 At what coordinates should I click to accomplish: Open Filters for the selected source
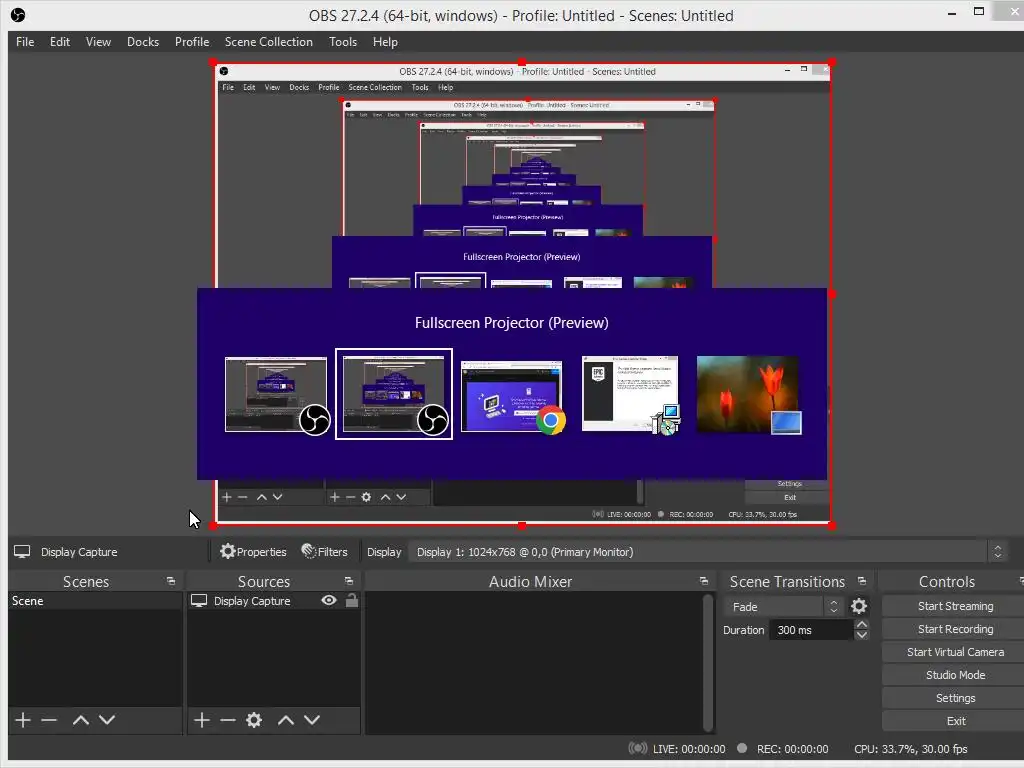[325, 552]
